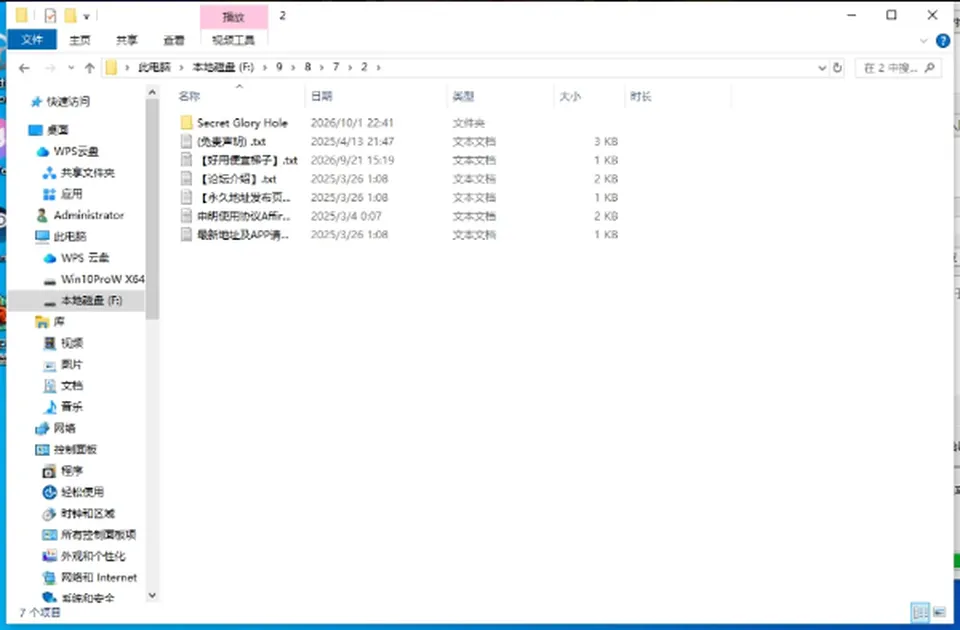This screenshot has height=630, width=960.
Task: Click the search box for folder 2
Action: [x=898, y=68]
